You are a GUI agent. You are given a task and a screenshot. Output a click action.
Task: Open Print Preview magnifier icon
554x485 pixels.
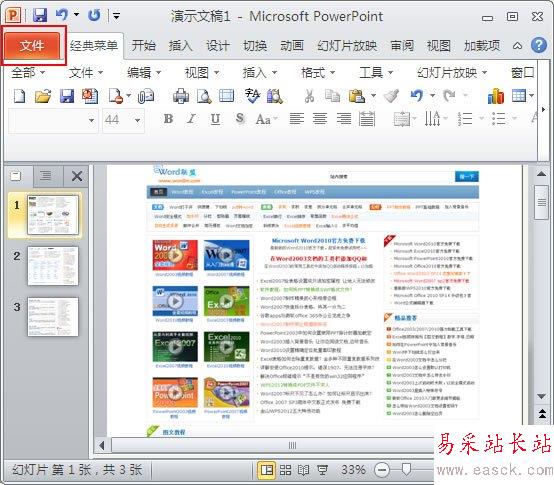point(204,96)
